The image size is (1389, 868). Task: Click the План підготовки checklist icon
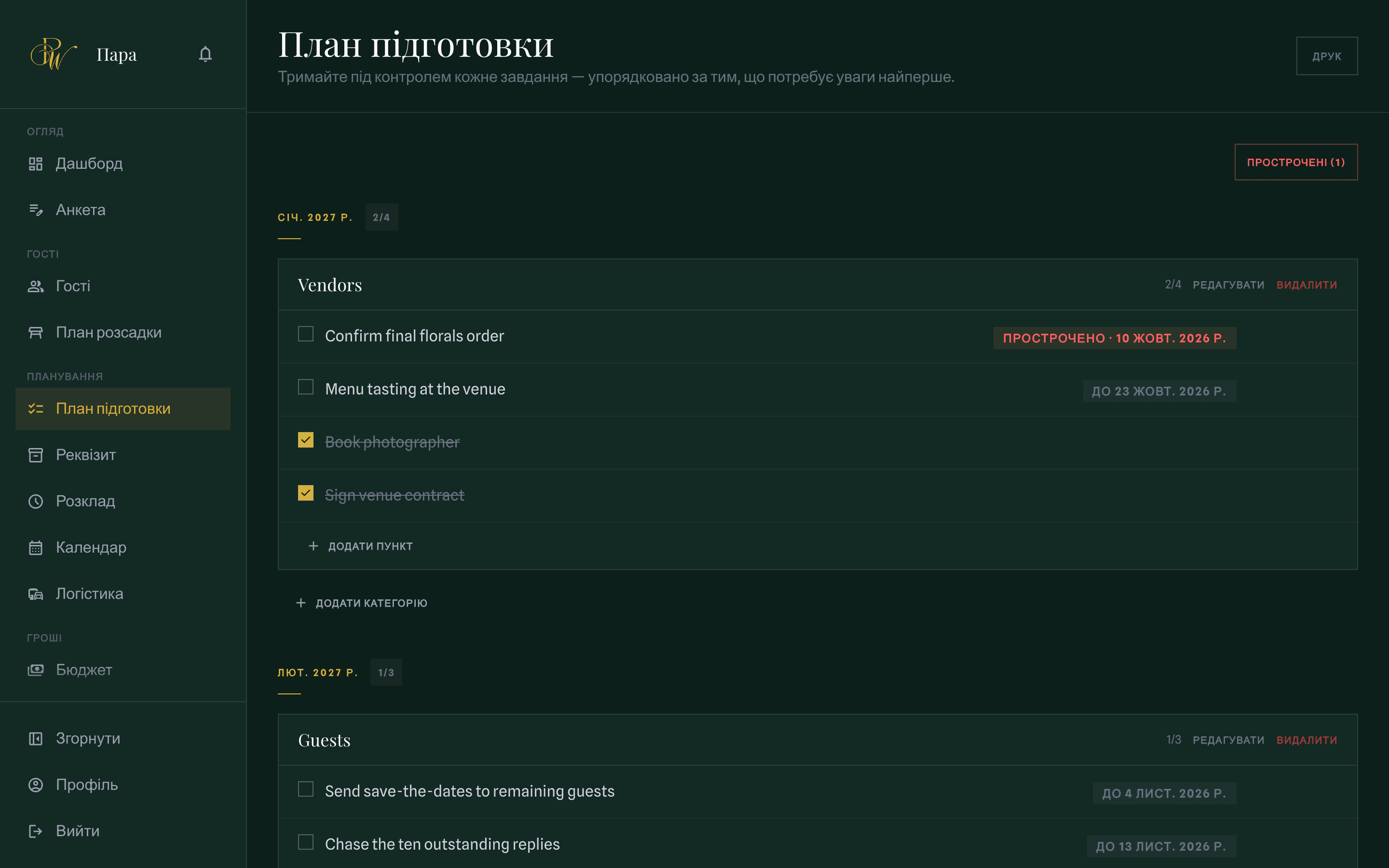click(x=36, y=409)
